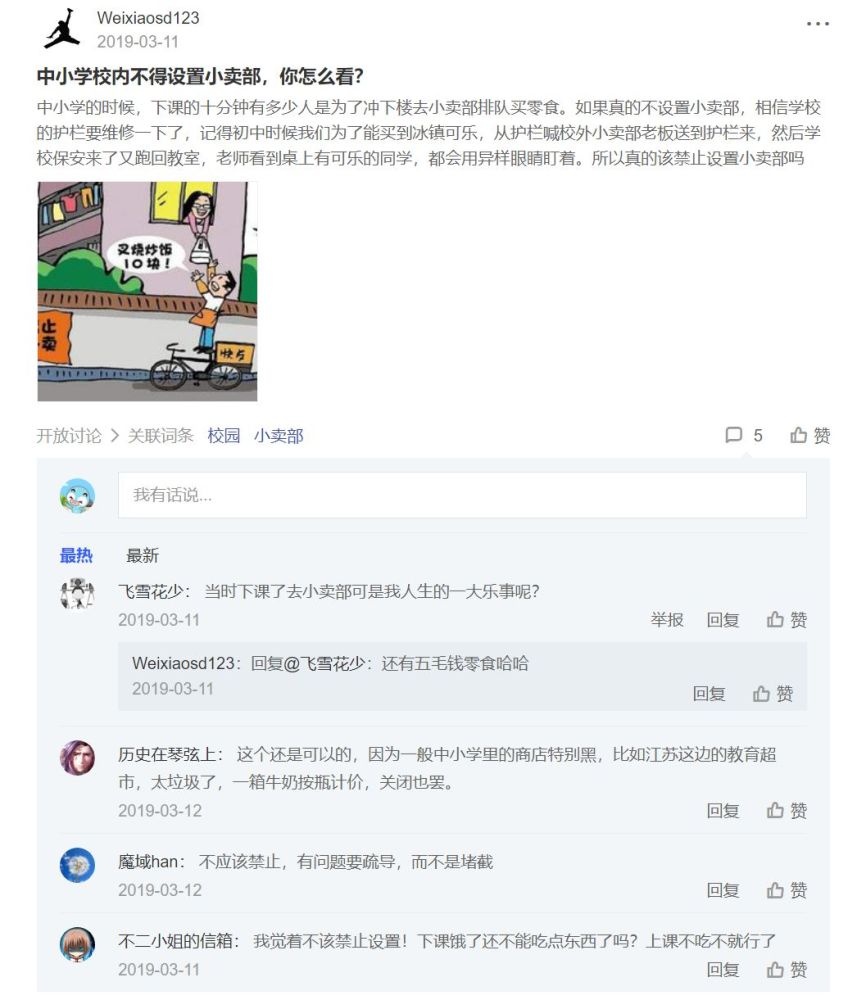Like 飞雪花少's comment

pos(786,619)
